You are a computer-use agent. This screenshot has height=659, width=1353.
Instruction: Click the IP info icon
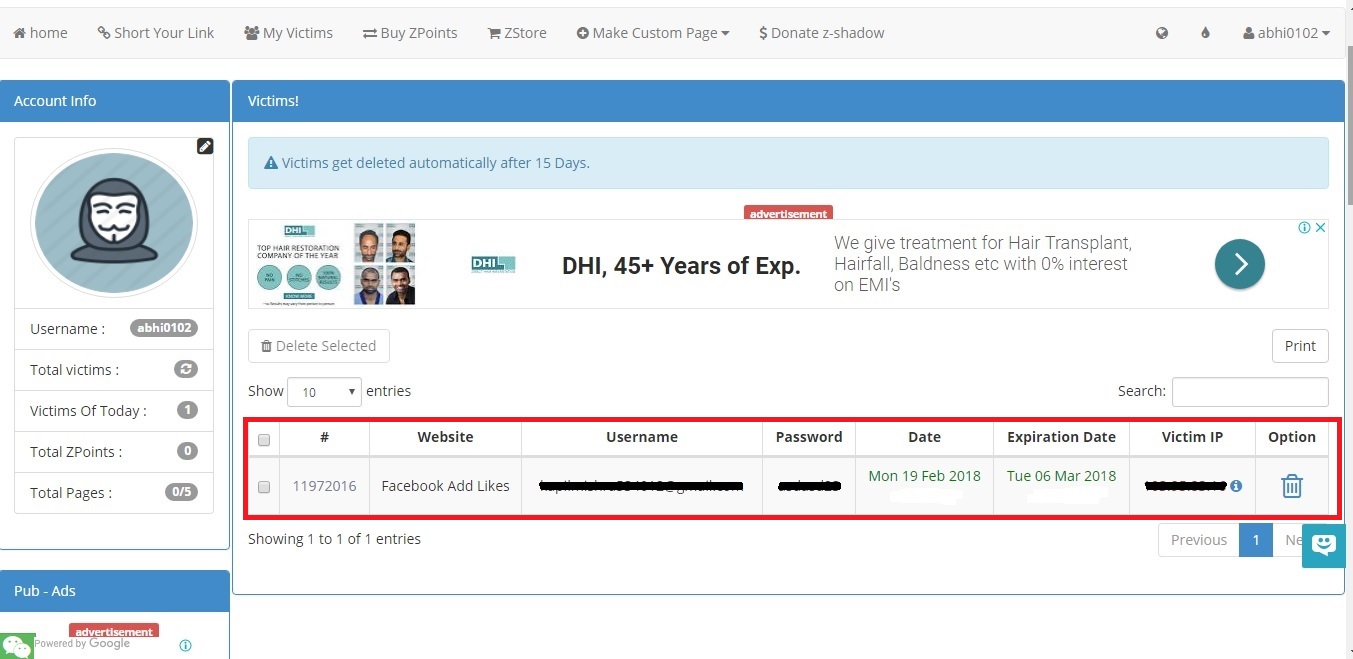tap(1236, 486)
